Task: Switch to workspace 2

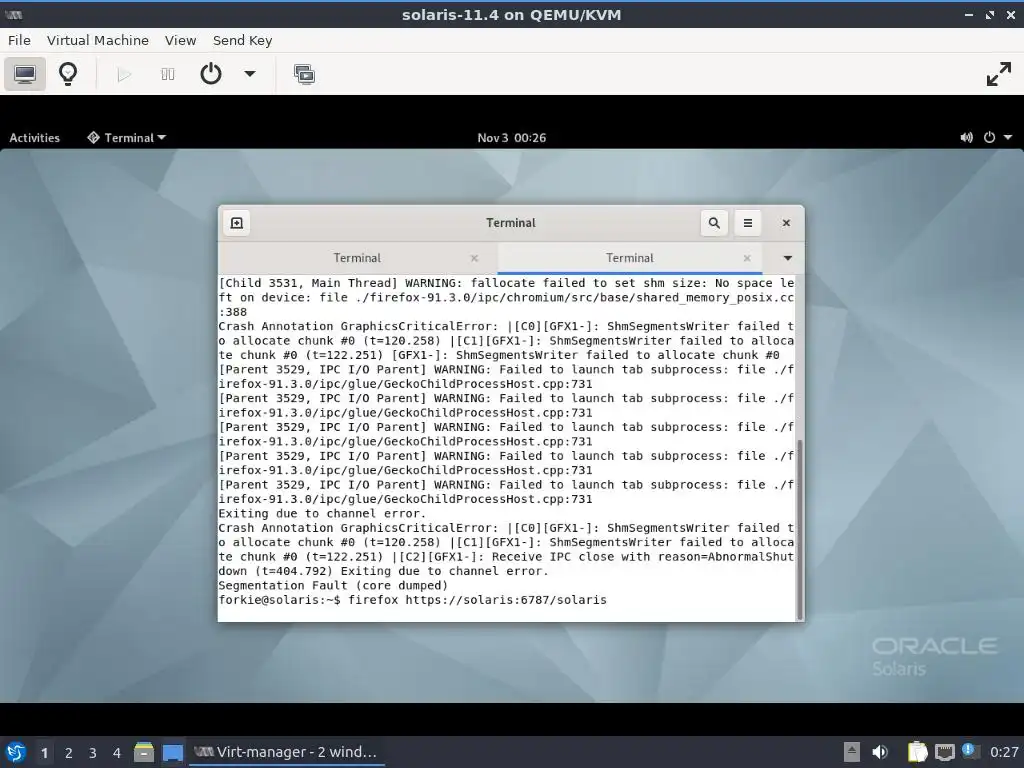Action: [x=69, y=753]
